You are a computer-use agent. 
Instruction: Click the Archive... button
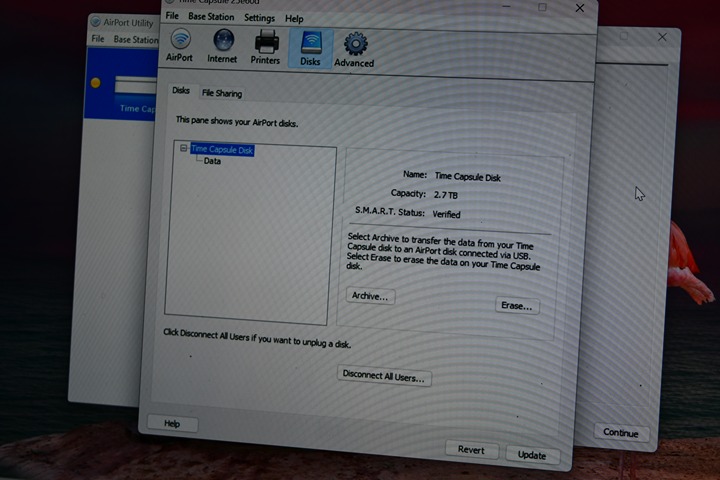coord(370,296)
